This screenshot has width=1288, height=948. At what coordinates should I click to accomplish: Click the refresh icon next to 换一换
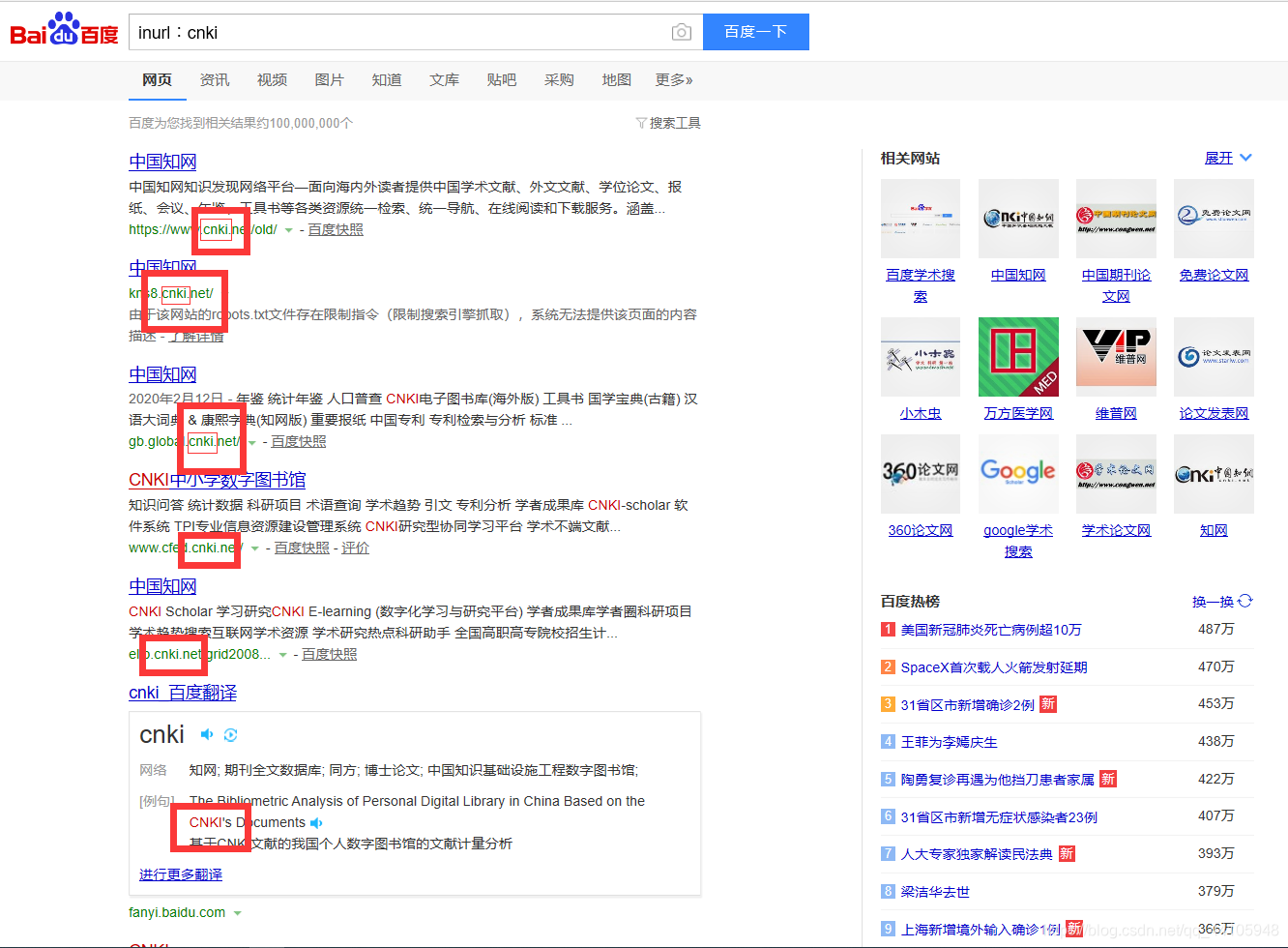[1245, 601]
